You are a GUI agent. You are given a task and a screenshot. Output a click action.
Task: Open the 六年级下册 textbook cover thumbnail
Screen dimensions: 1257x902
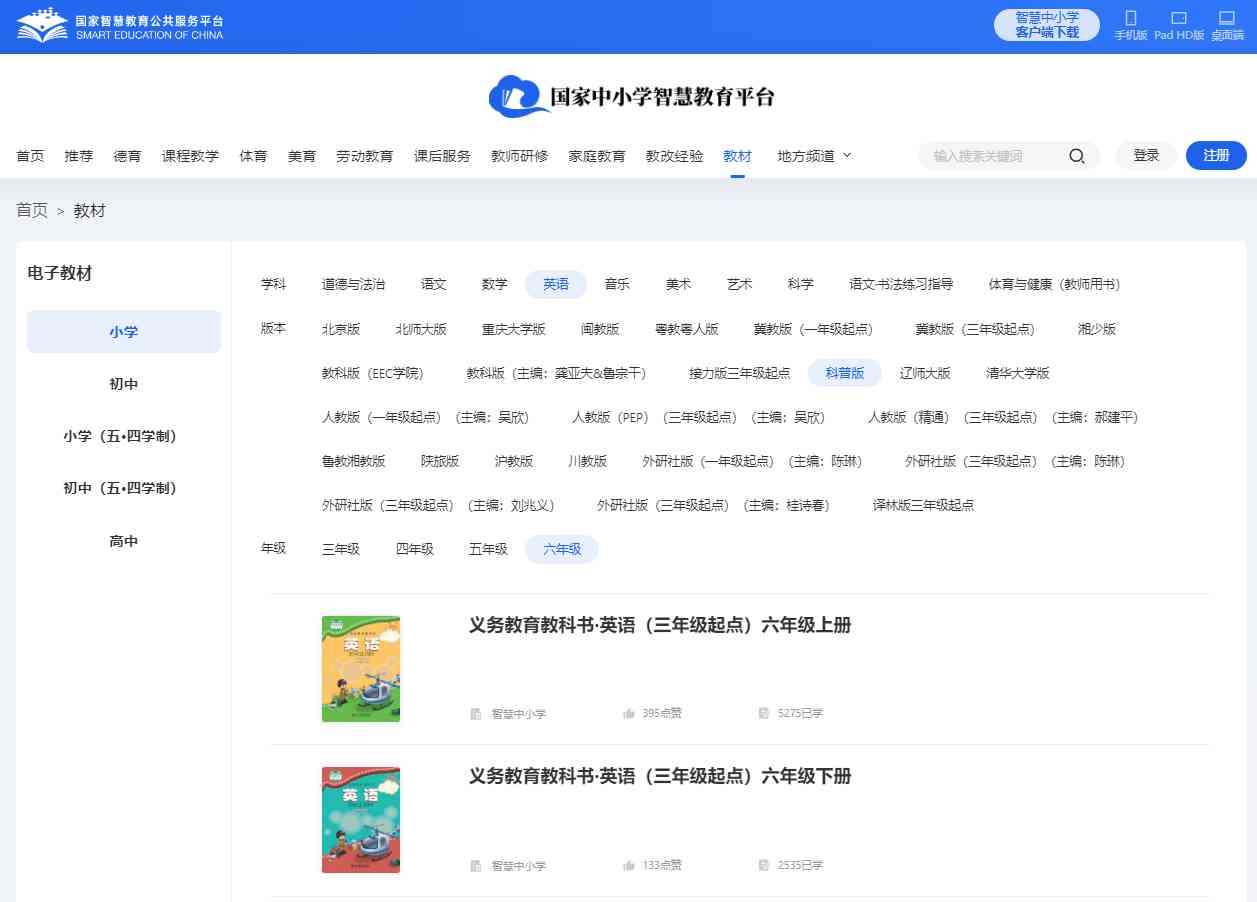(361, 820)
